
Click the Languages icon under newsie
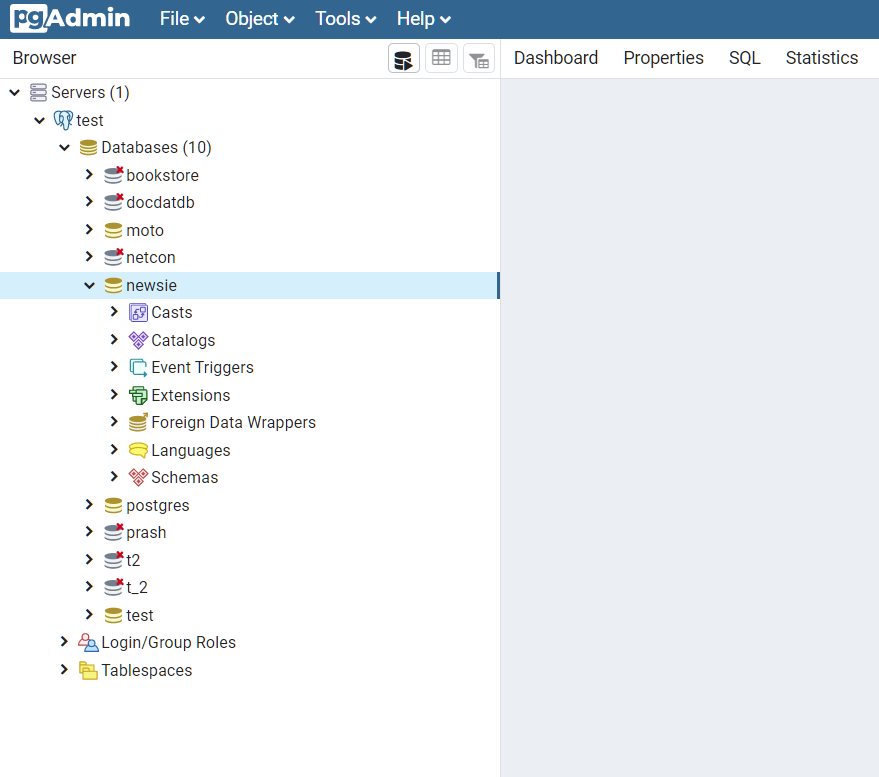(x=137, y=450)
